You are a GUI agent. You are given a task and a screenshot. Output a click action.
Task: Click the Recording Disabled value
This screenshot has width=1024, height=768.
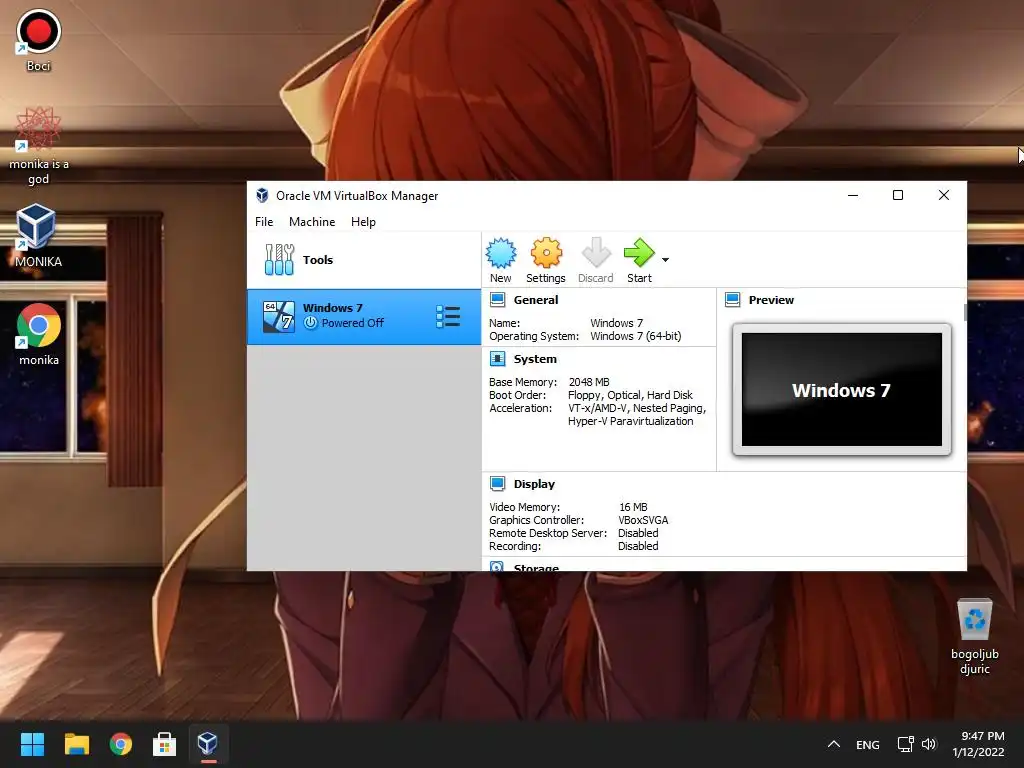tap(638, 547)
